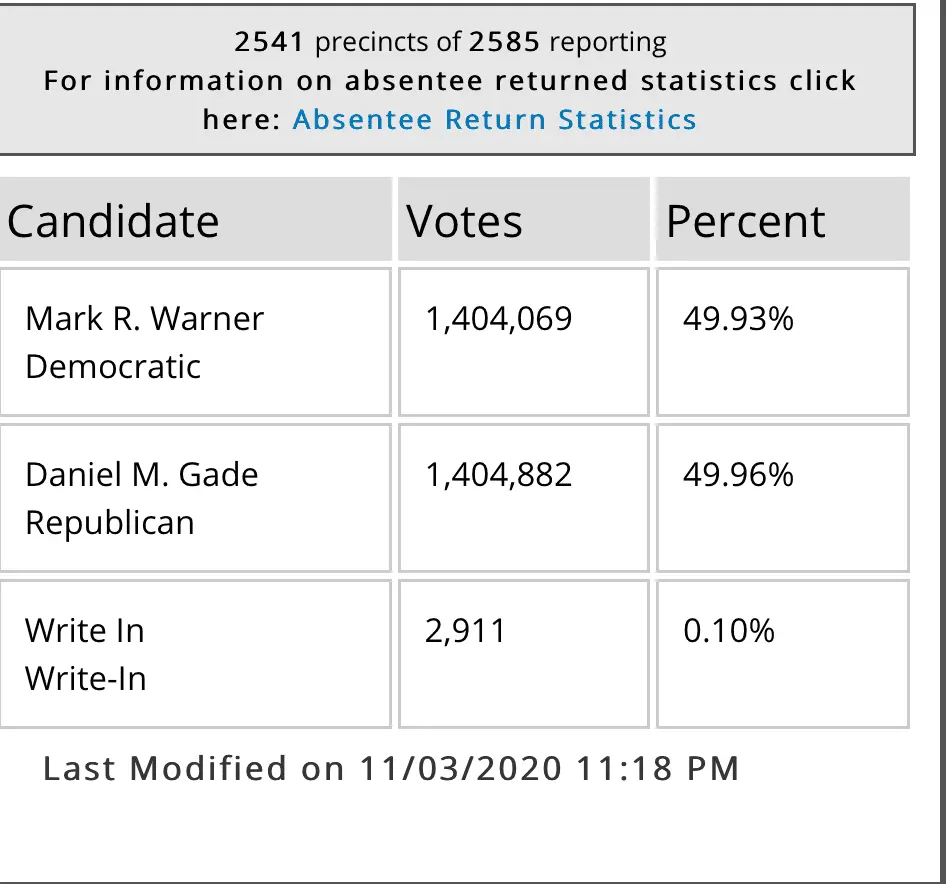Open the Absentee Return Statistics link
The width and height of the screenshot is (948, 884).
pos(494,120)
